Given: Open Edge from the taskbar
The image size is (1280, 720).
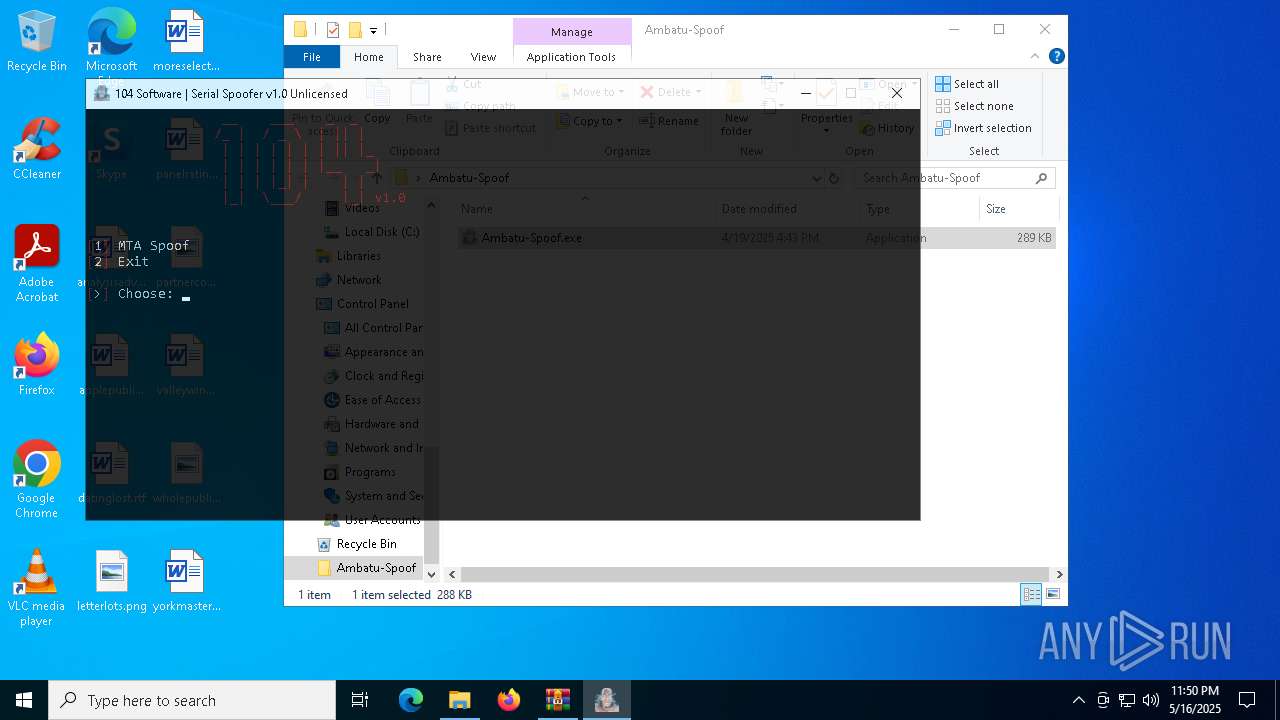Looking at the screenshot, I should [411, 700].
